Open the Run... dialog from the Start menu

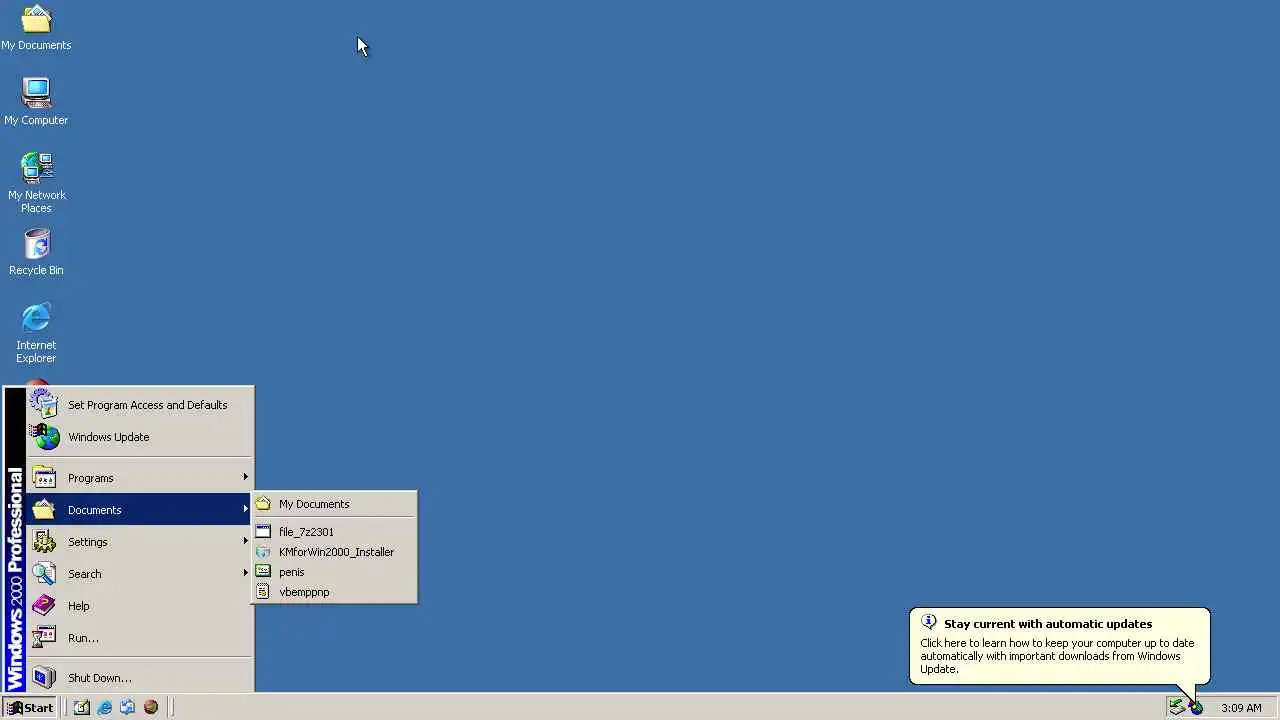[140, 638]
